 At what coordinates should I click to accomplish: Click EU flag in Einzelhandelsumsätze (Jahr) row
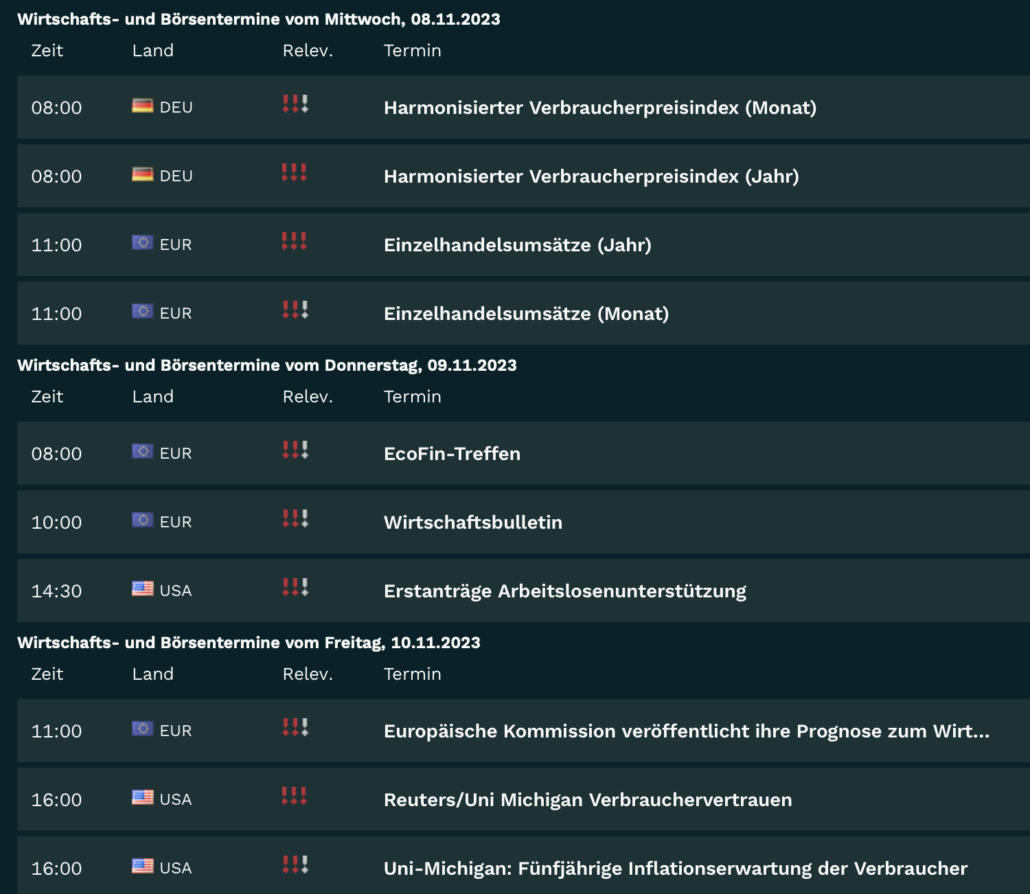point(143,242)
